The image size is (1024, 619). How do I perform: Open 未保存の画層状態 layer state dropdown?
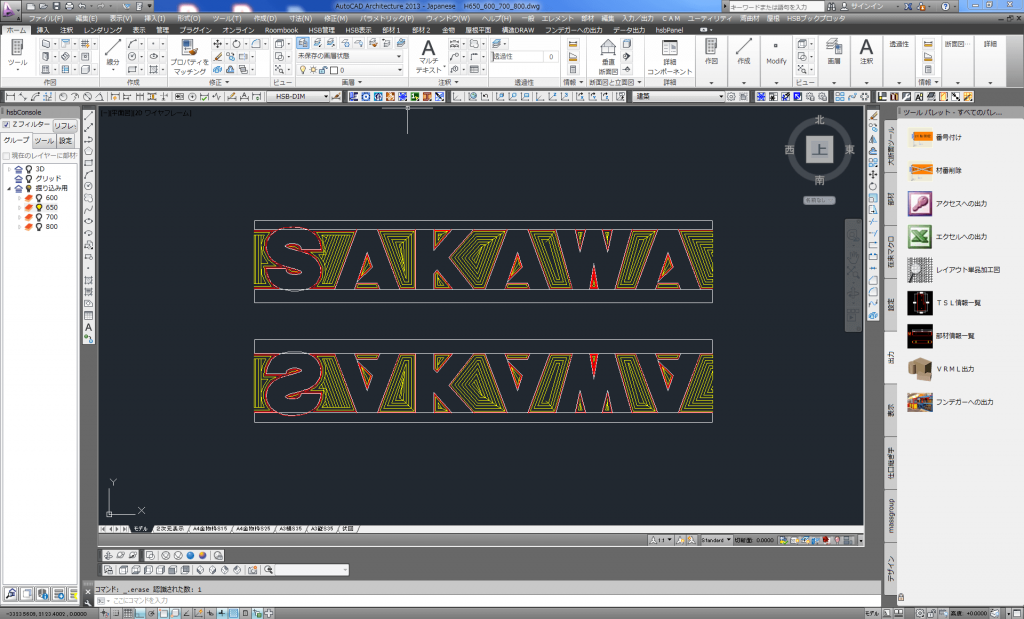point(349,56)
